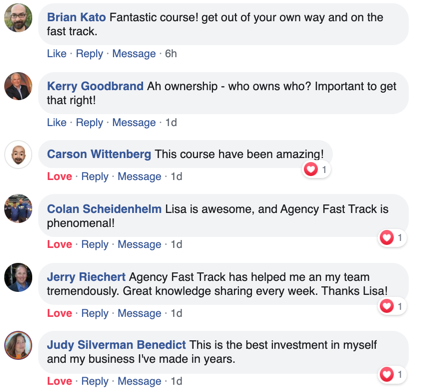Screen dimensions: 425x392
Task: Open Brian Kato's profile picture
Action: 18,18
